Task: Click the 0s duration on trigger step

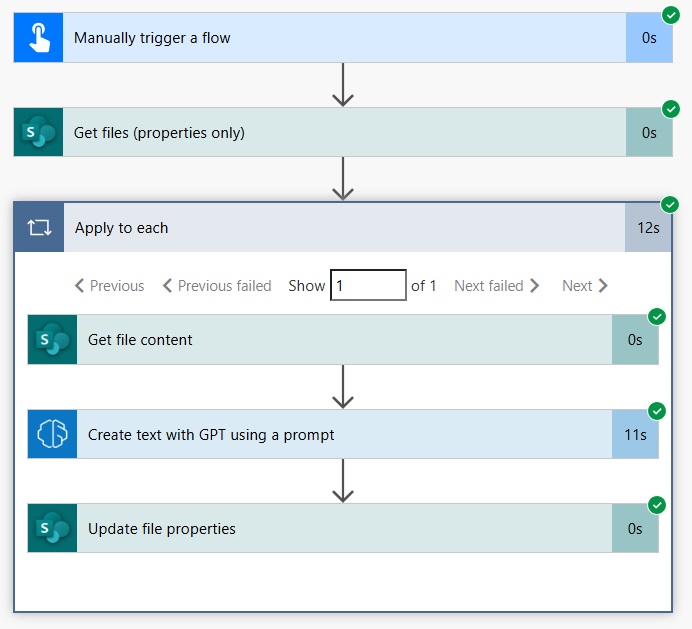Action: pos(649,38)
